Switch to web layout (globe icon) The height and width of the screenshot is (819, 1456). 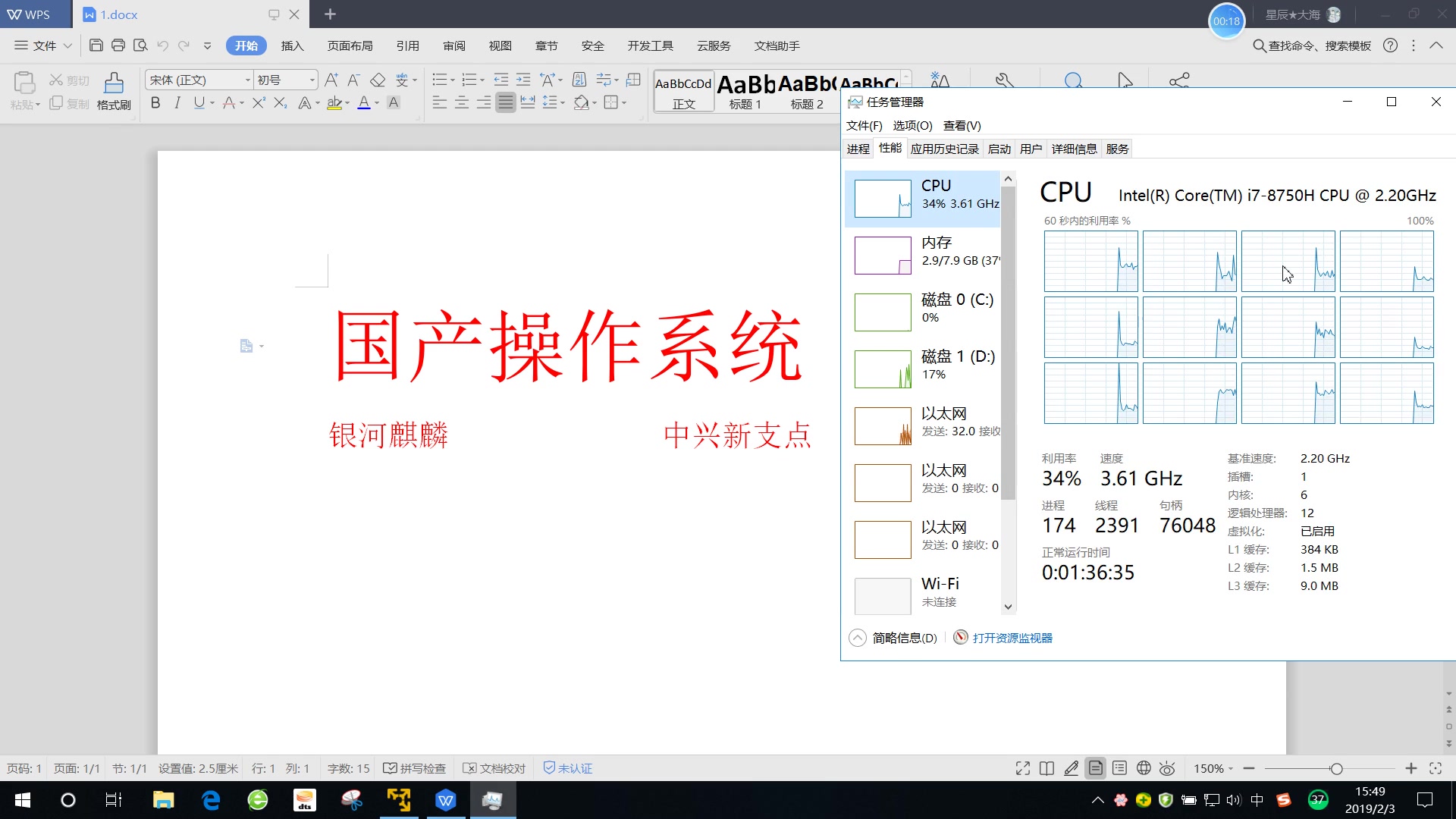pos(1144,768)
